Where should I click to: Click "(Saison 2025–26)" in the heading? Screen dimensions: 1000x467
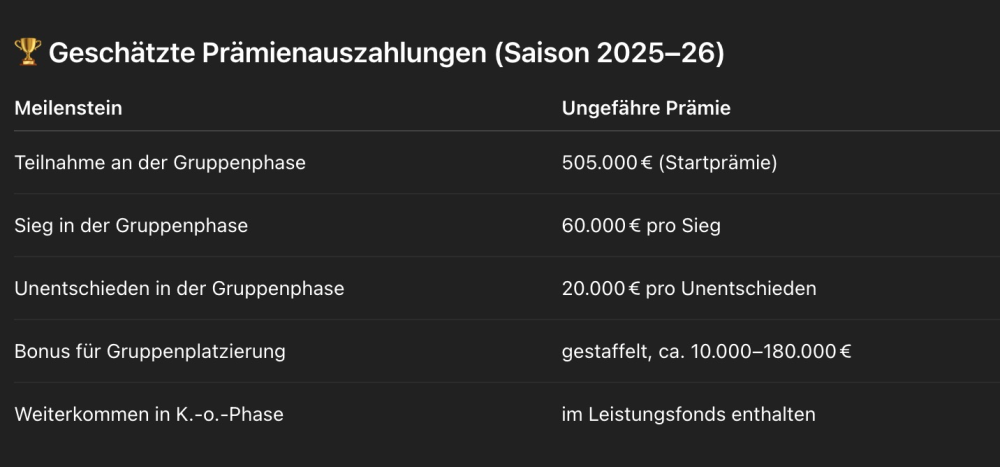pyautogui.click(x=609, y=53)
